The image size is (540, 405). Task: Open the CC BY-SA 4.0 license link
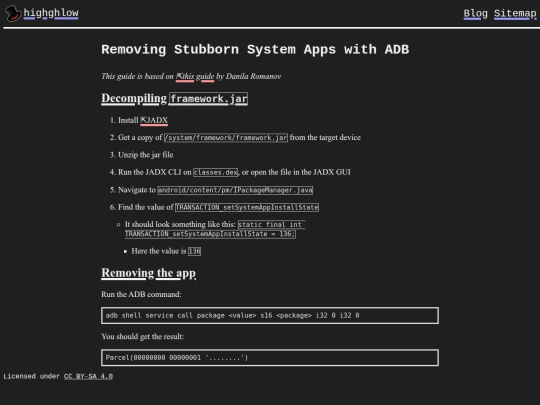pos(88,376)
